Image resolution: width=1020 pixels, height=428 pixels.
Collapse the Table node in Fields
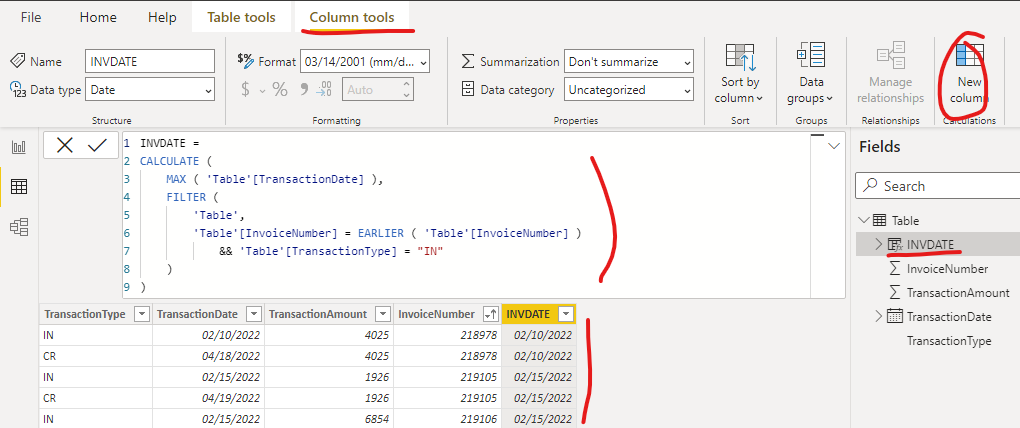click(x=863, y=221)
